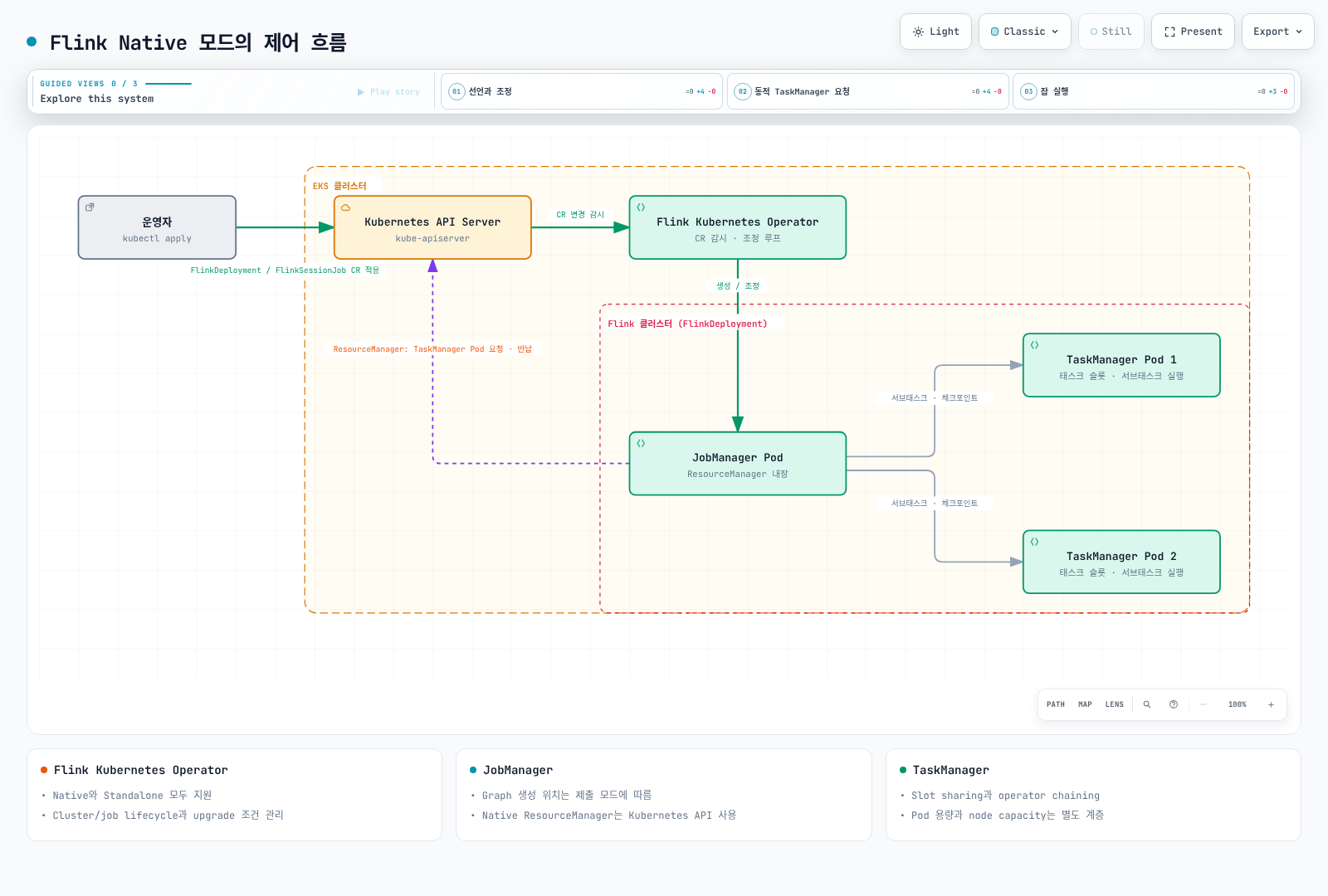Open guided view 03 잡 실행
Screen dimensions: 1328x896
point(1154,91)
